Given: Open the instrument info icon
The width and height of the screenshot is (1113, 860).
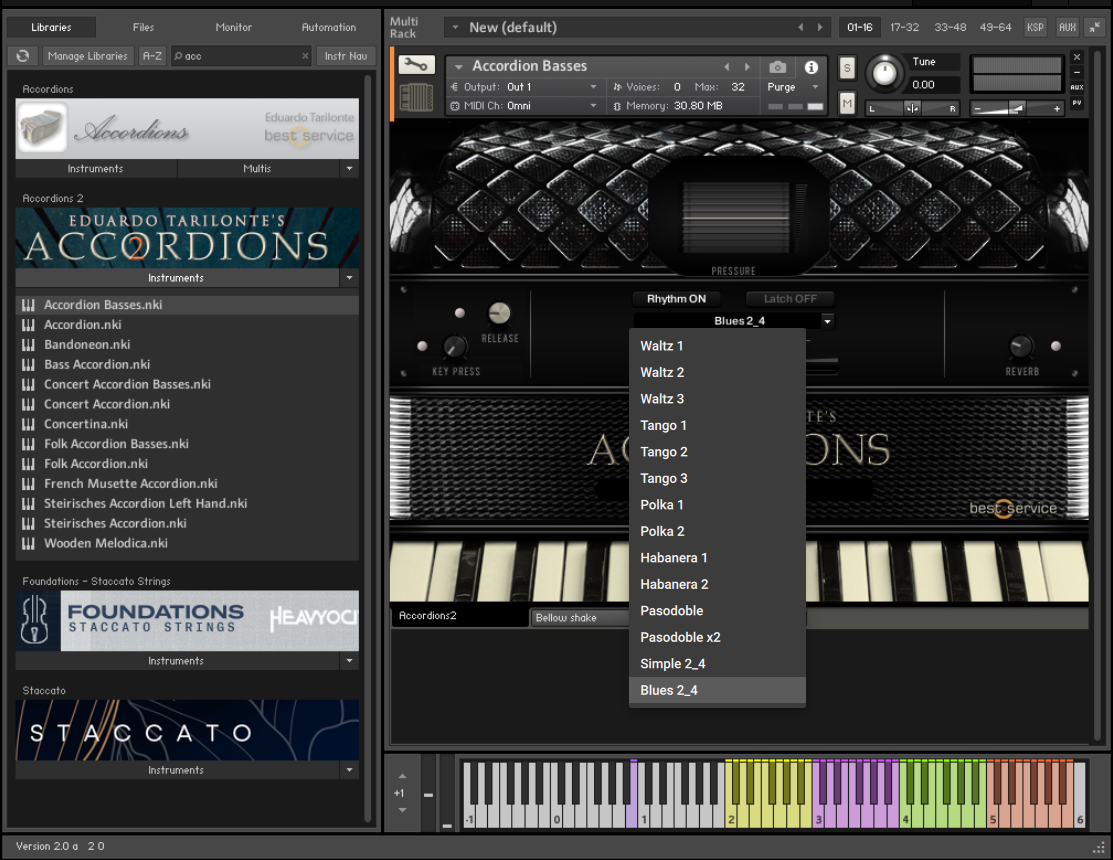Looking at the screenshot, I should click(x=811, y=67).
